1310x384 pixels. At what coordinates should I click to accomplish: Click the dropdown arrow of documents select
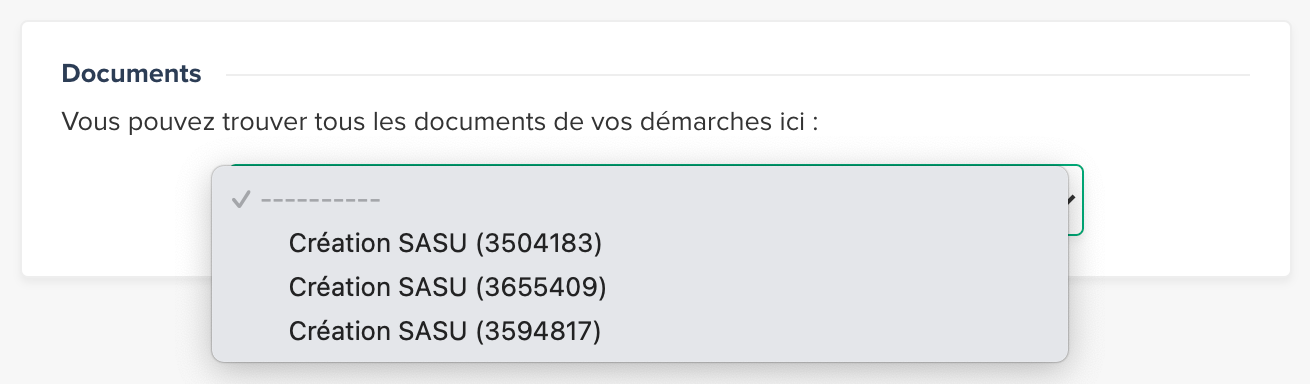coord(1072,199)
